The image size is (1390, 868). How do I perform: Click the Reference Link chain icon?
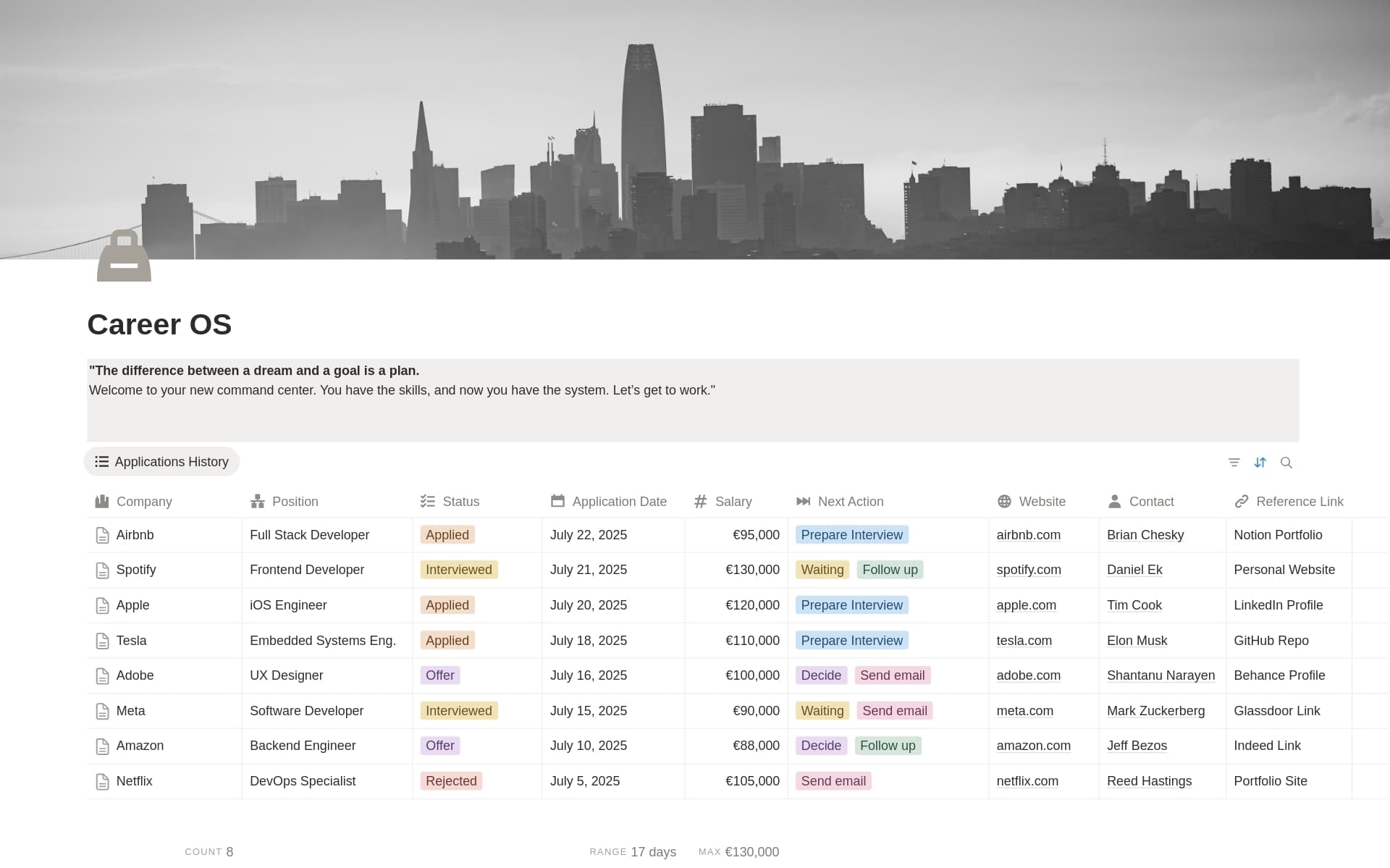(1242, 501)
